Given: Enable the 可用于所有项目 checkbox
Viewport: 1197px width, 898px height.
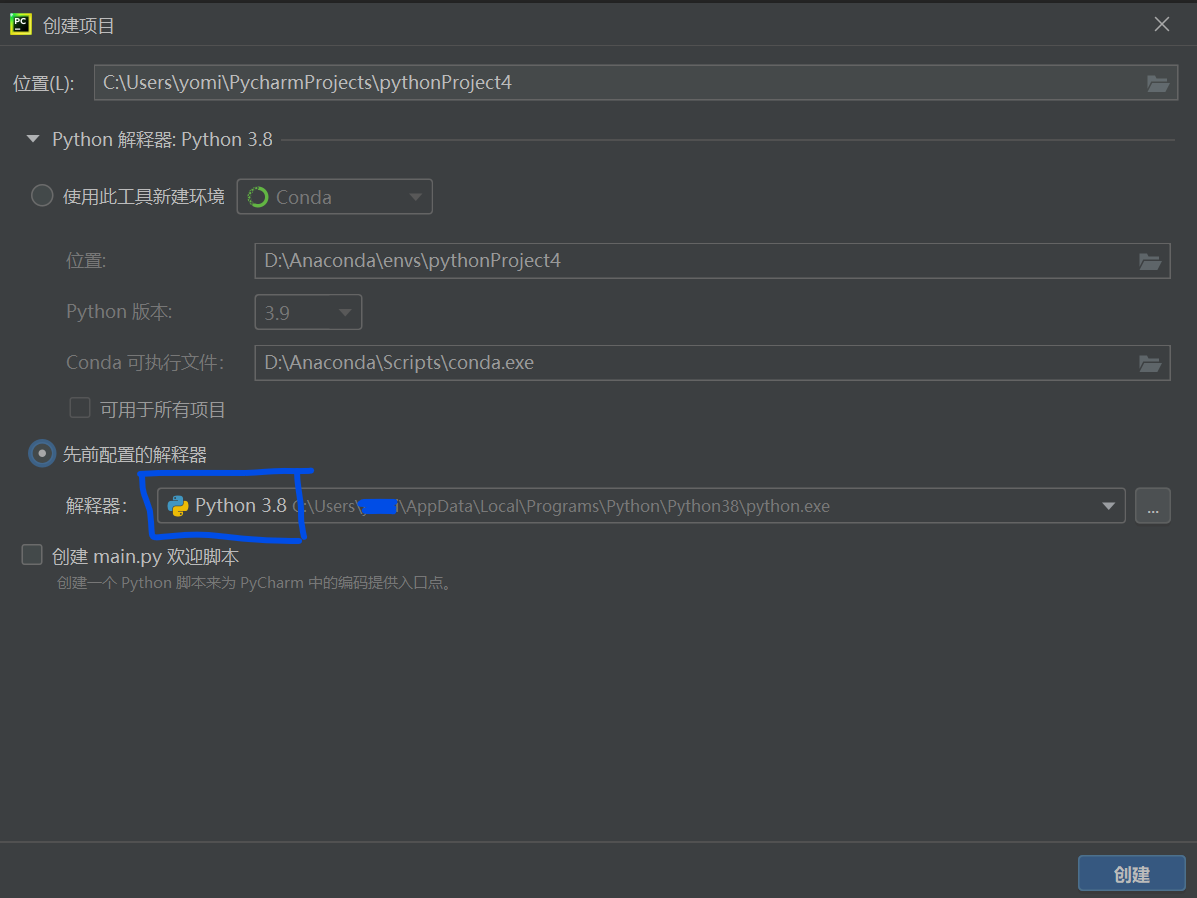Looking at the screenshot, I should (x=80, y=407).
